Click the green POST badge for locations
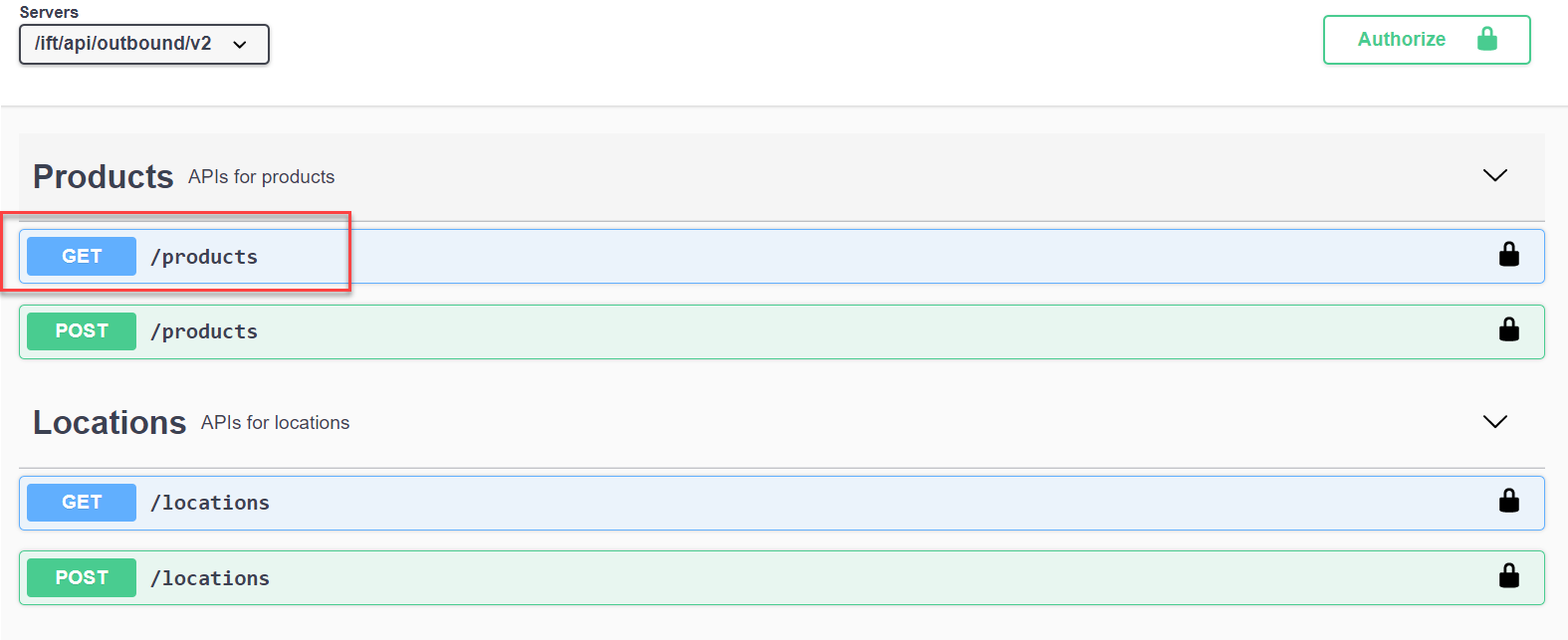The image size is (1568, 640). 82,577
